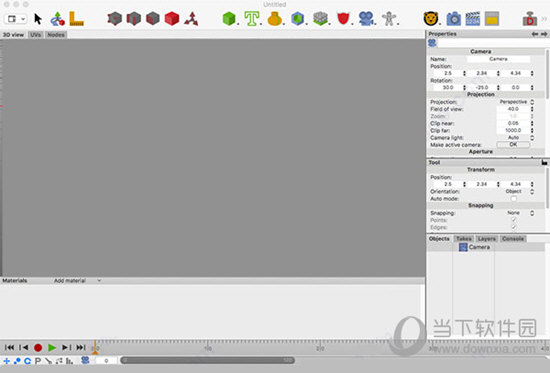Image resolution: width=550 pixels, height=373 pixels.
Task: Open the Projection Perspective dropdown
Action: point(516,102)
